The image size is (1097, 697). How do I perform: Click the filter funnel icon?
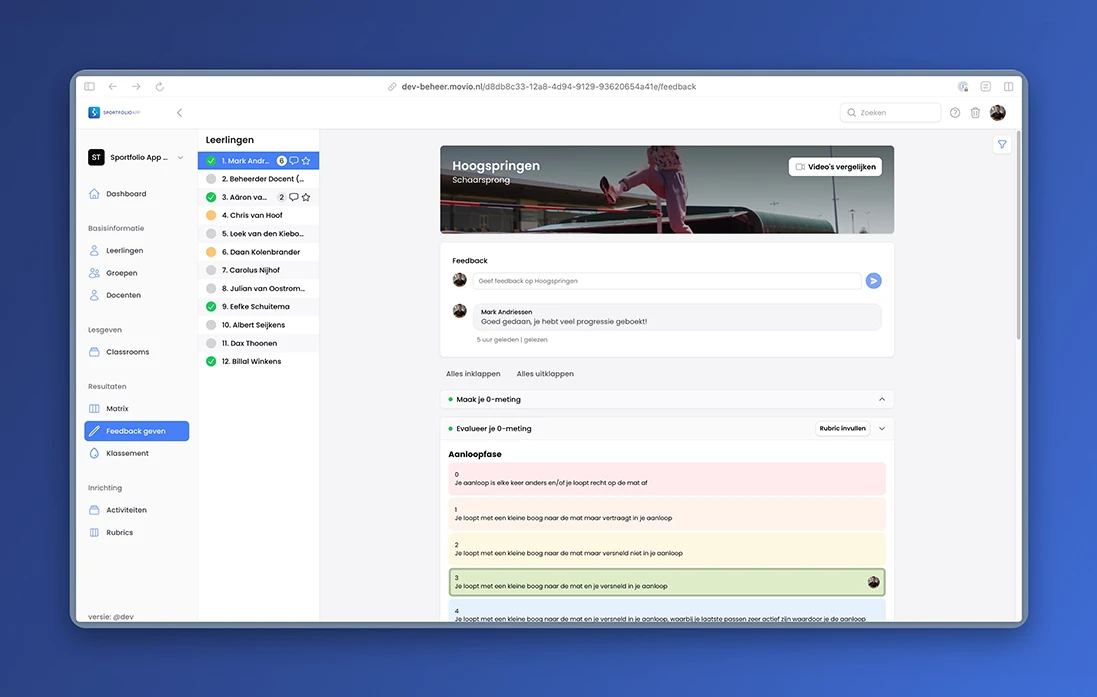coord(1002,145)
